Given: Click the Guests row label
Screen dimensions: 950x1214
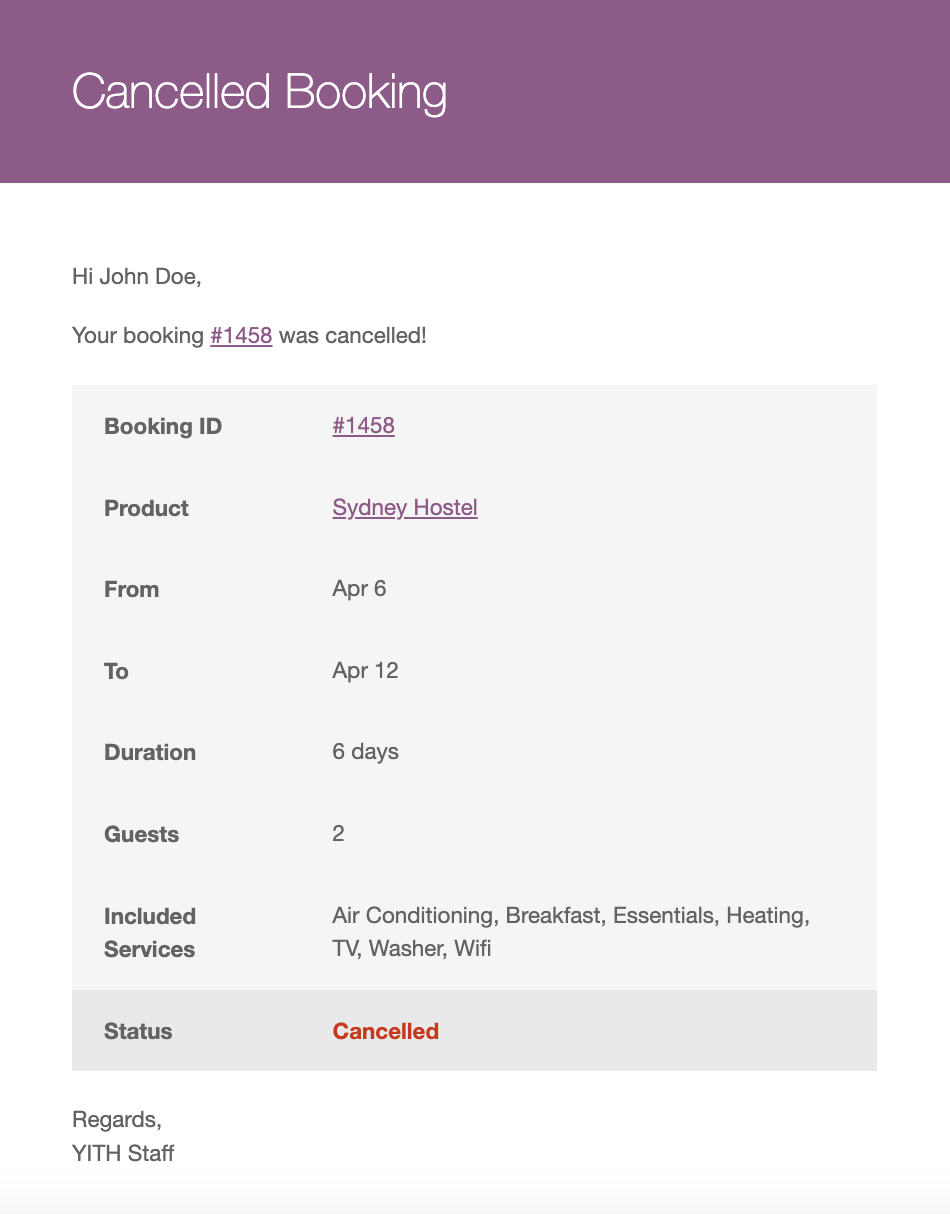Looking at the screenshot, I should 141,835.
